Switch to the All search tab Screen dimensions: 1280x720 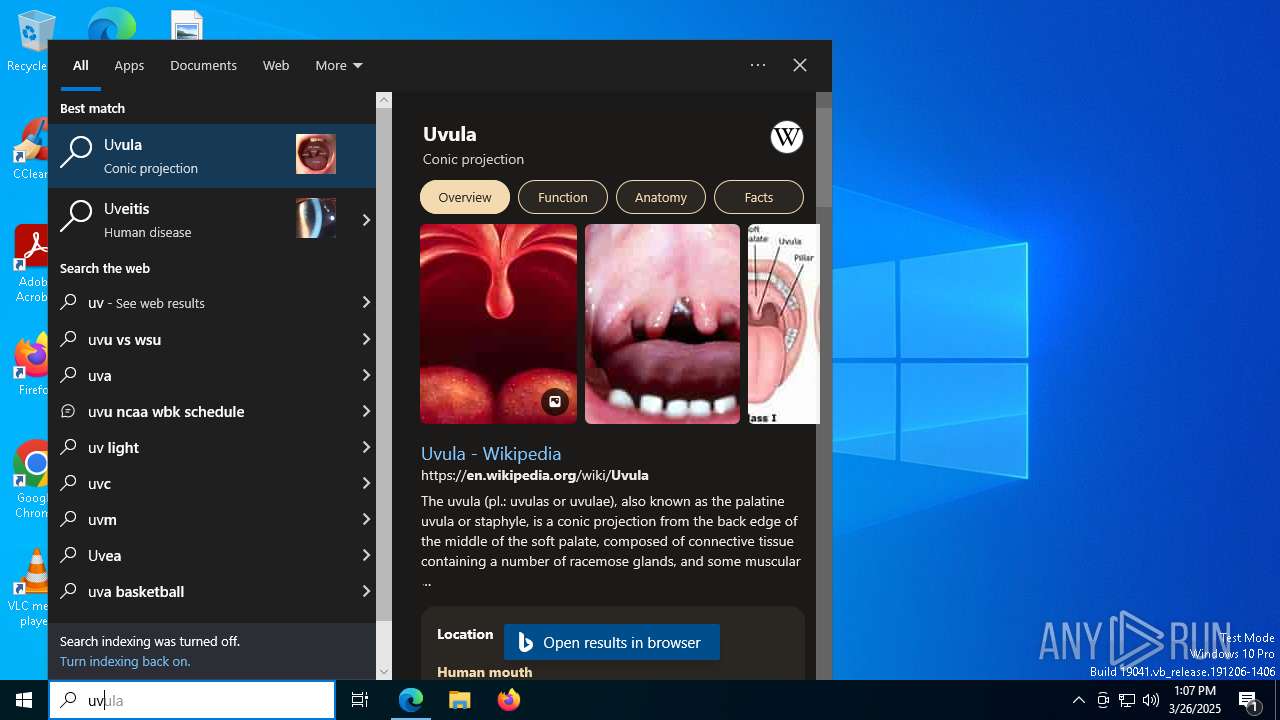coord(81,65)
